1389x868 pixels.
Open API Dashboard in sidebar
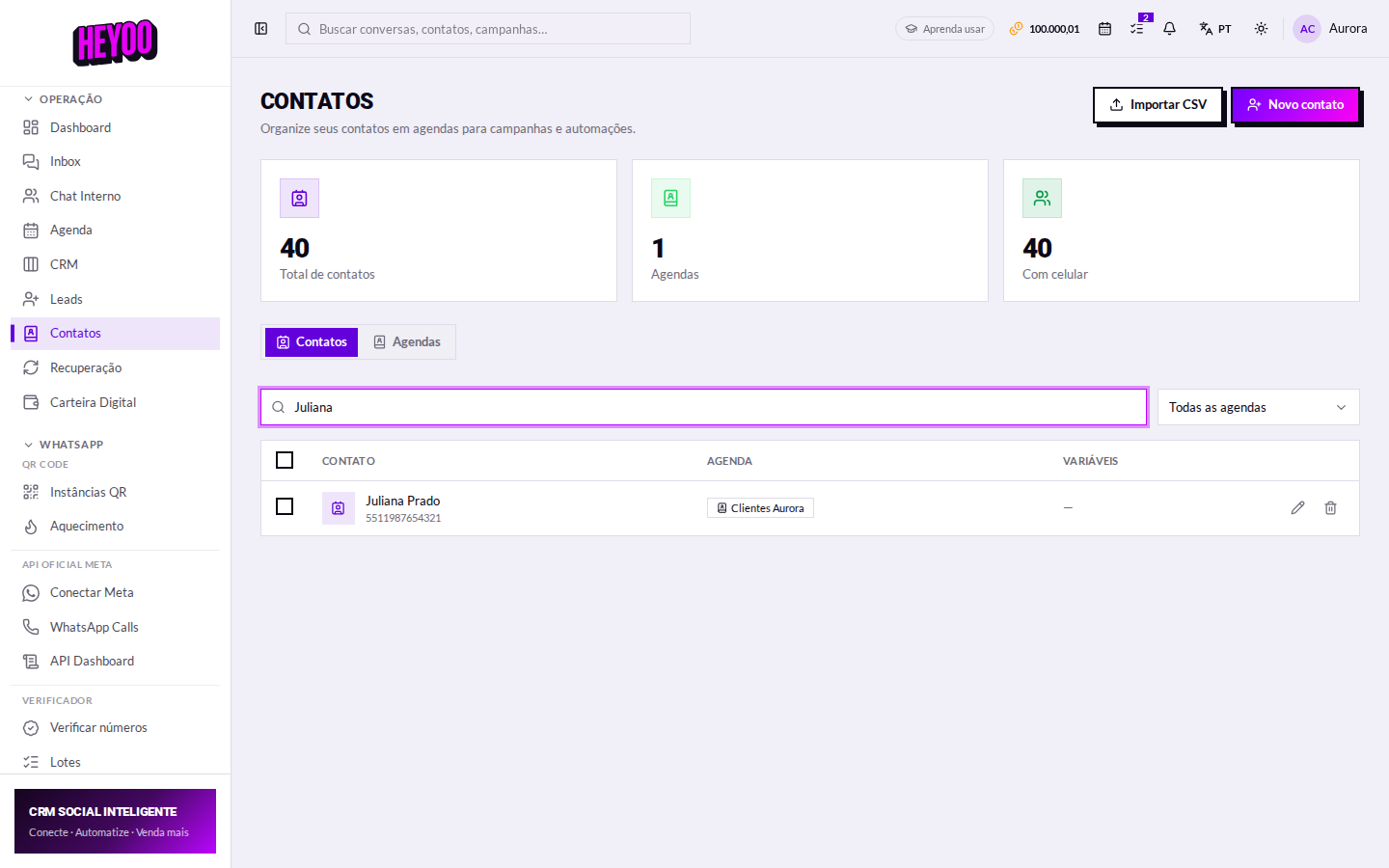tap(115, 662)
